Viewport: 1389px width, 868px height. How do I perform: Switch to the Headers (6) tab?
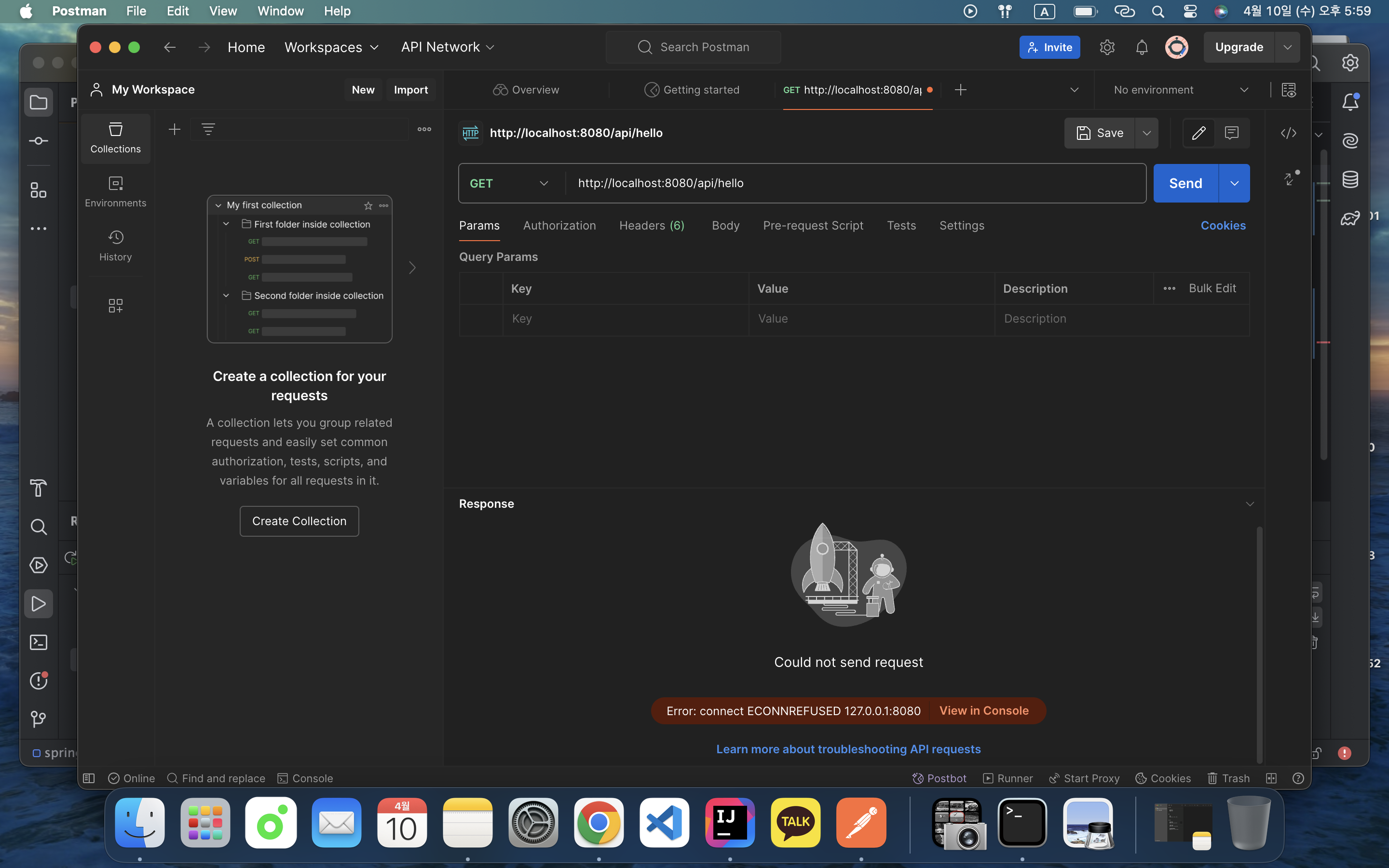(652, 226)
